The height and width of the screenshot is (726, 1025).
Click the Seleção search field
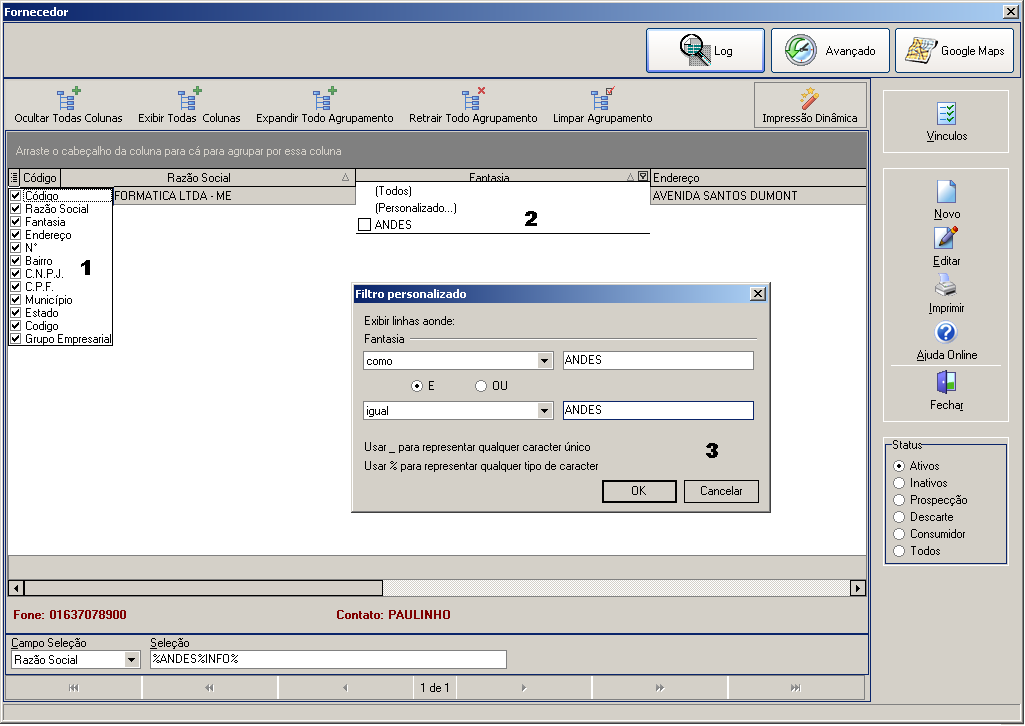(328, 659)
